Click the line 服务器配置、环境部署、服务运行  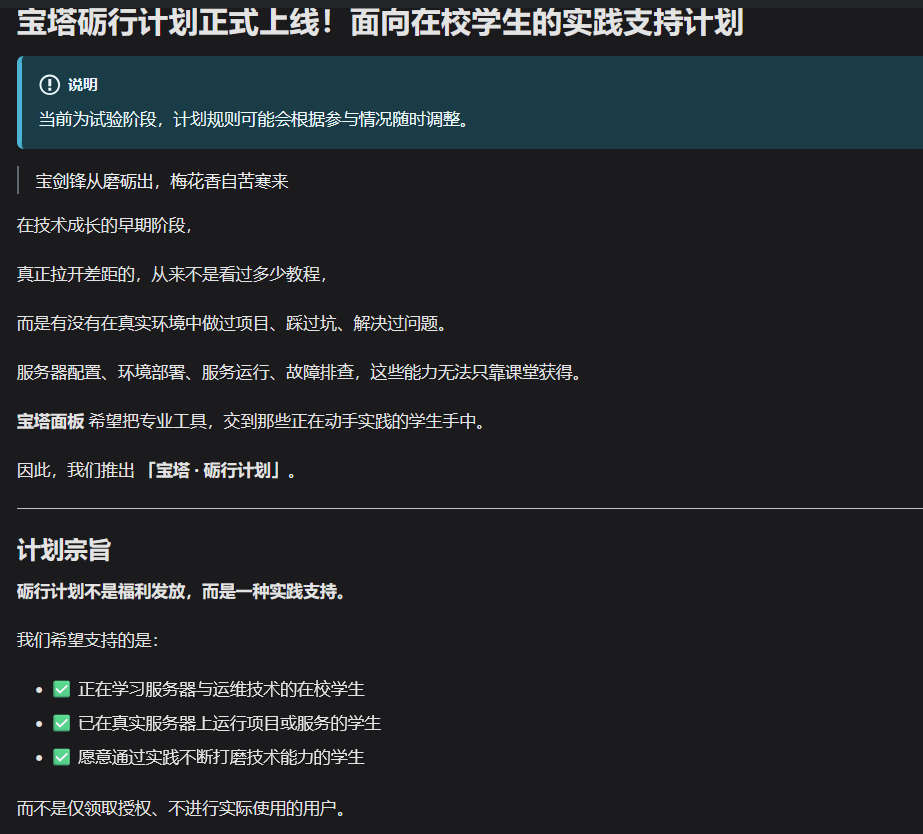[299, 372]
